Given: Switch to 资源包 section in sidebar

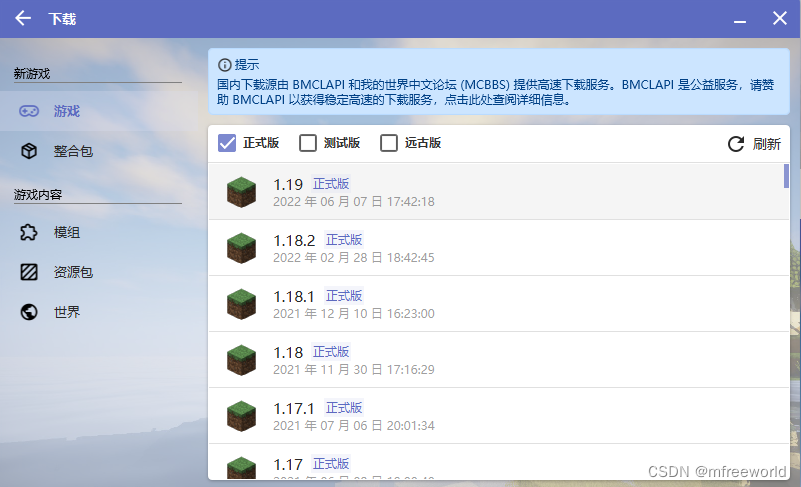Looking at the screenshot, I should pyautogui.click(x=99, y=272).
